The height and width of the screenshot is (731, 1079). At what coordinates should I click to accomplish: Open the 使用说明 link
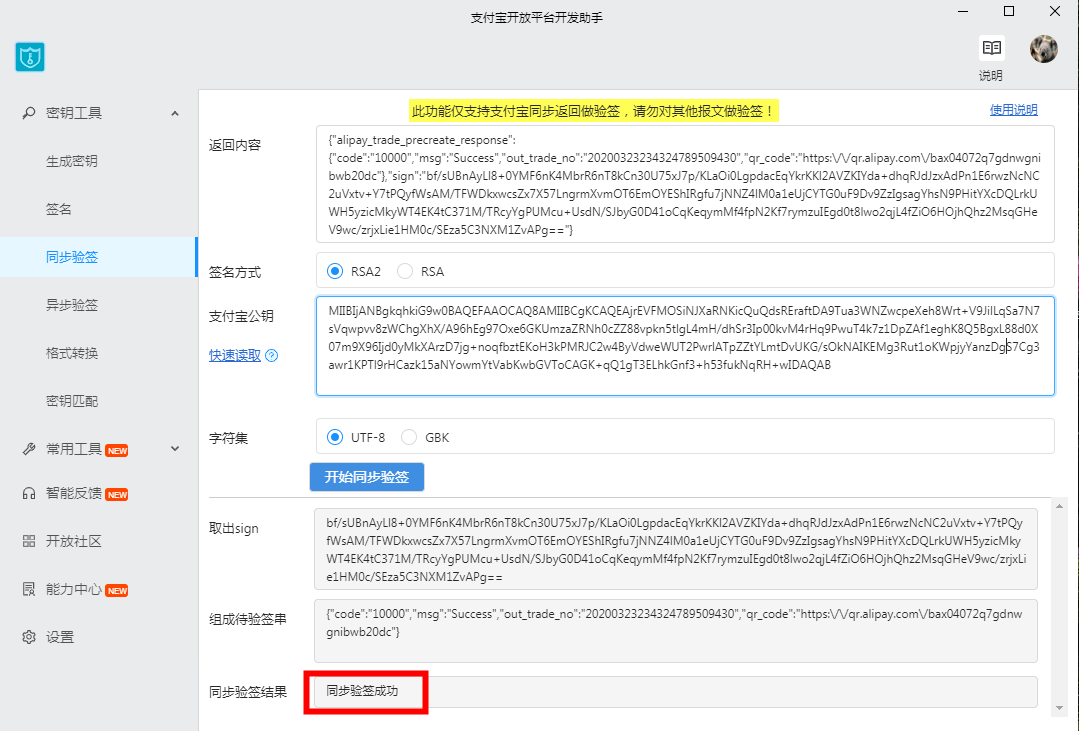point(1013,110)
